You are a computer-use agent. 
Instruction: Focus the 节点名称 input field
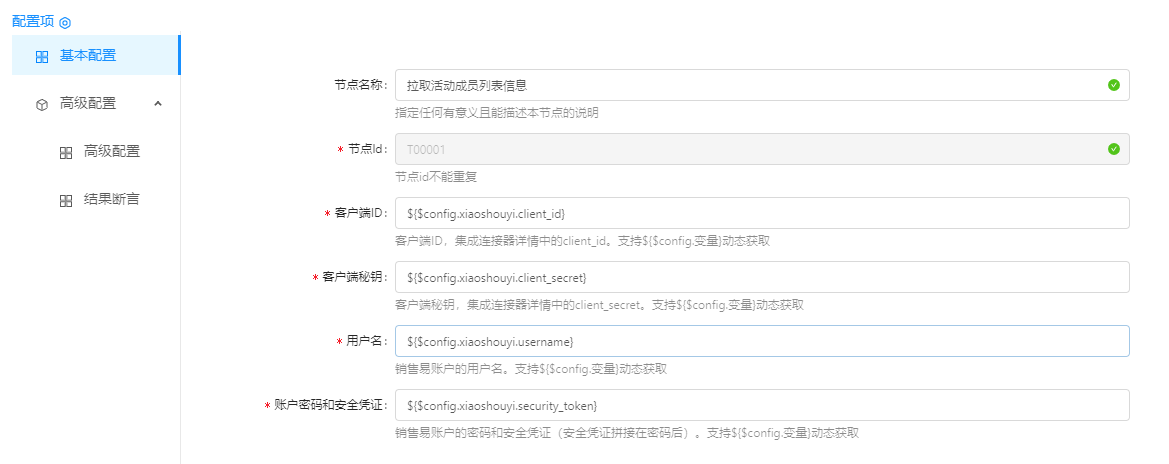[750, 85]
